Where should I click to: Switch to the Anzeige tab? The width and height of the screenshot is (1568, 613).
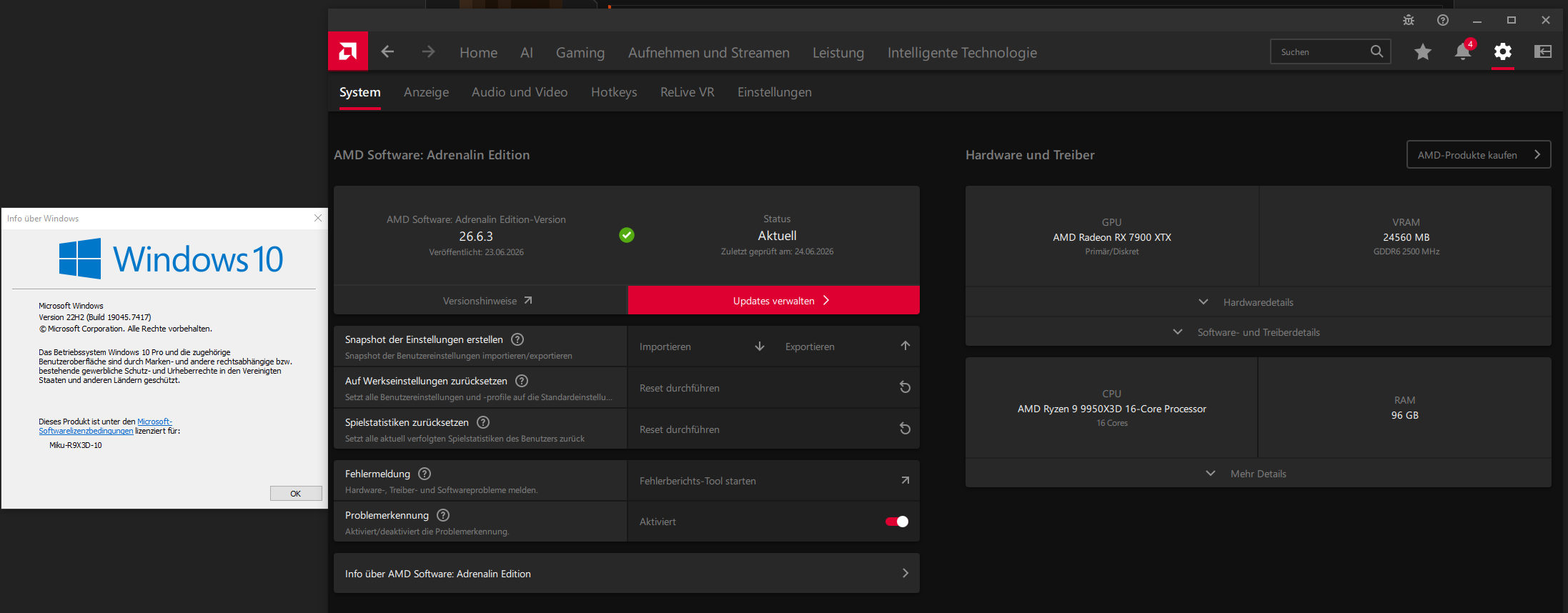coord(427,92)
